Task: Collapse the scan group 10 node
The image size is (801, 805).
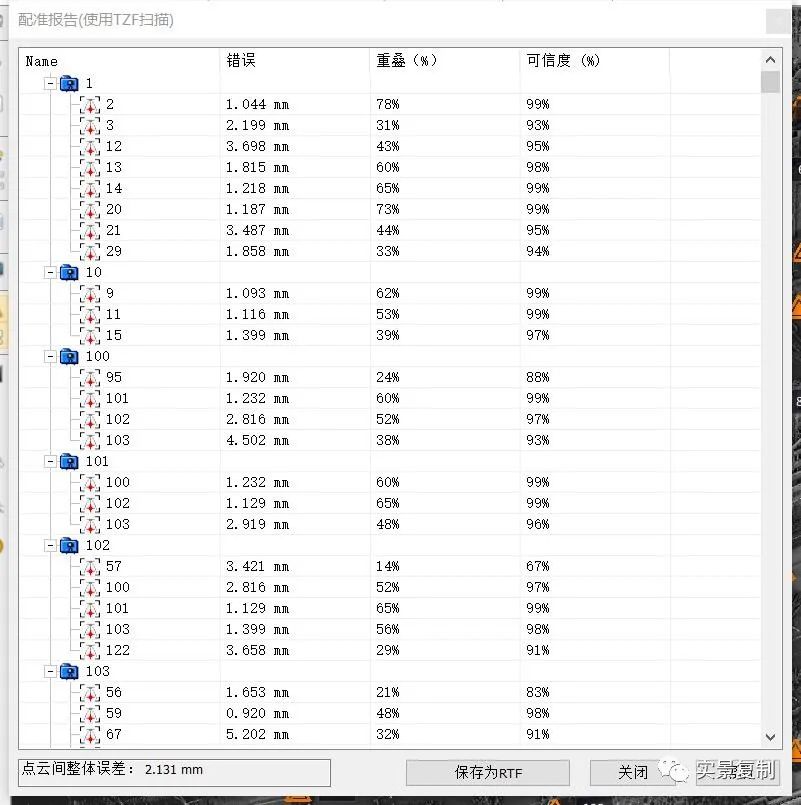Action: click(x=50, y=272)
